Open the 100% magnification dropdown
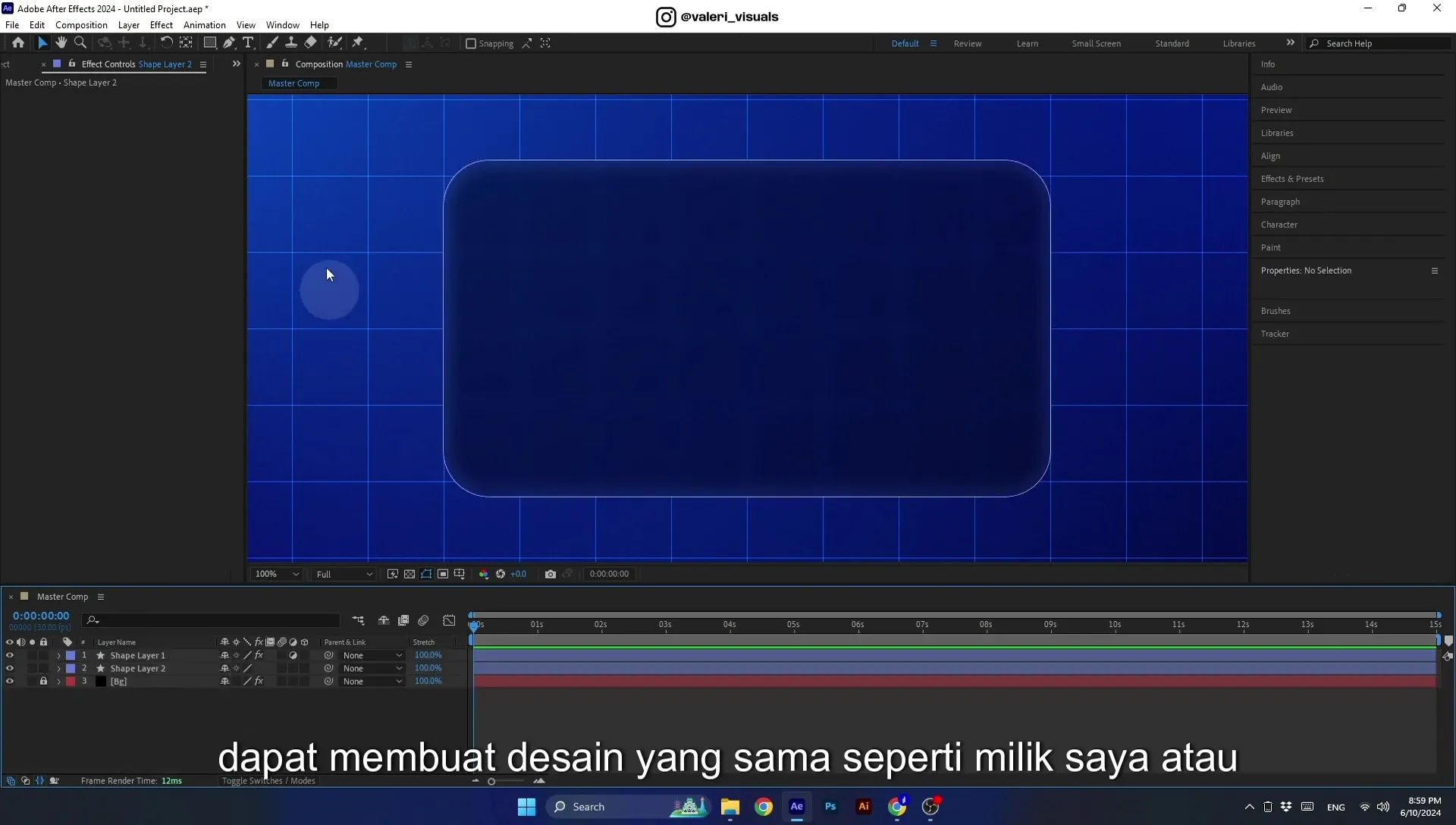 (x=277, y=574)
